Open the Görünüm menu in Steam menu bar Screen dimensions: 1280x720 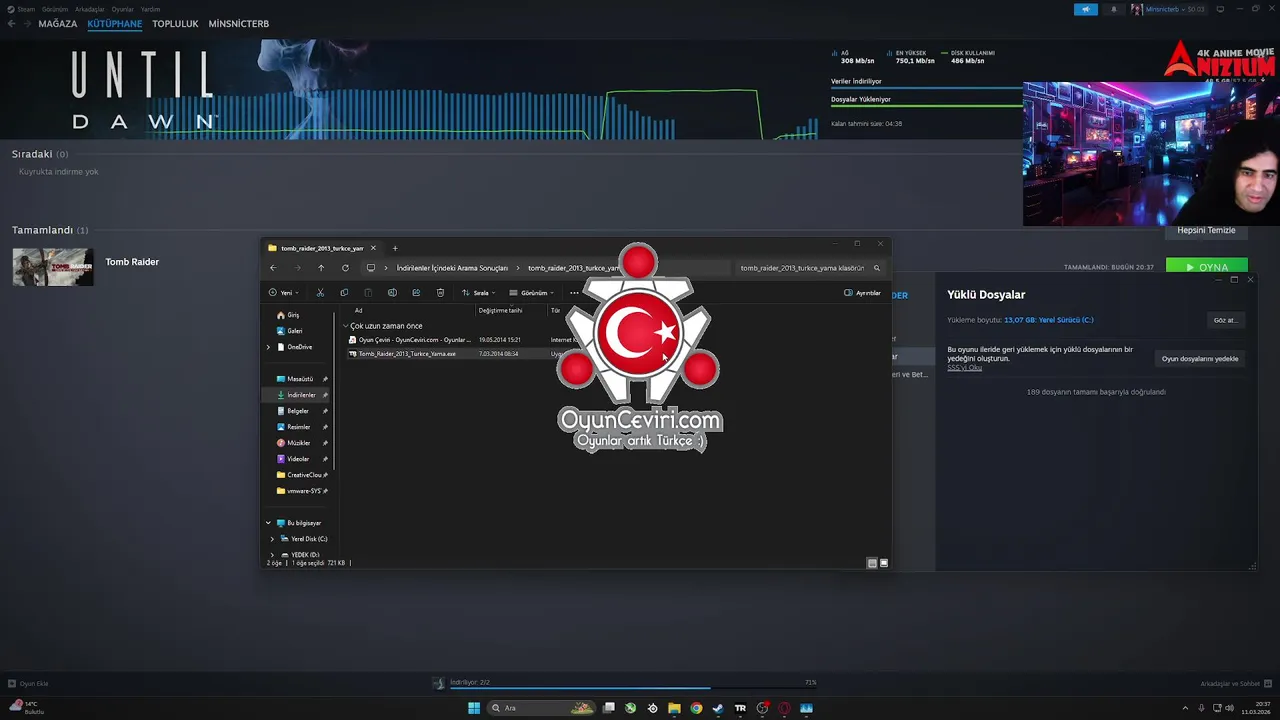pyautogui.click(x=55, y=9)
